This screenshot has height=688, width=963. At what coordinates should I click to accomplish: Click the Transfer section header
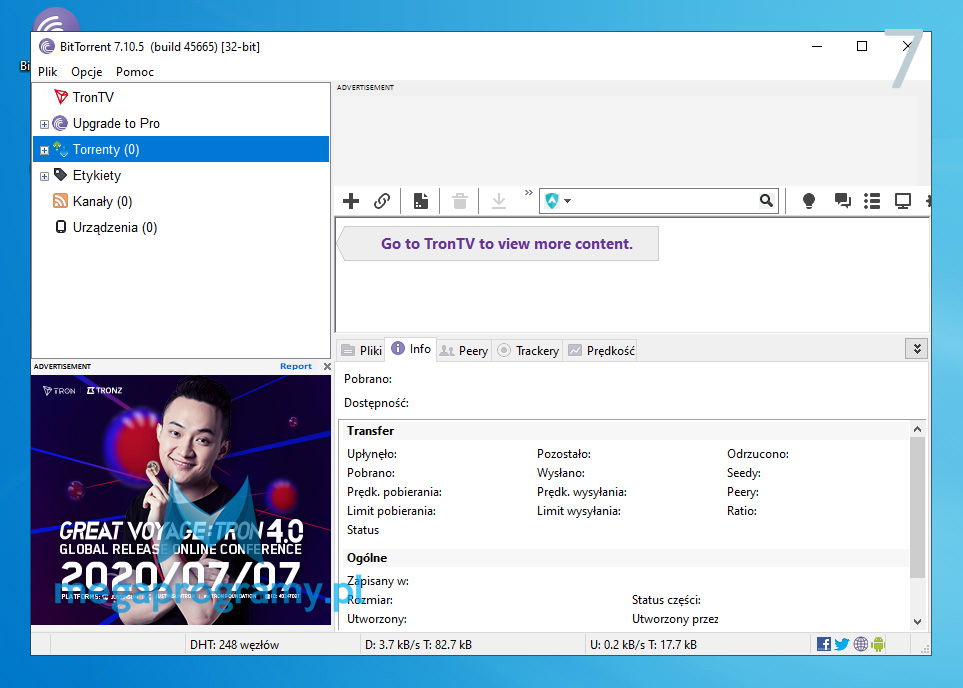coord(370,431)
